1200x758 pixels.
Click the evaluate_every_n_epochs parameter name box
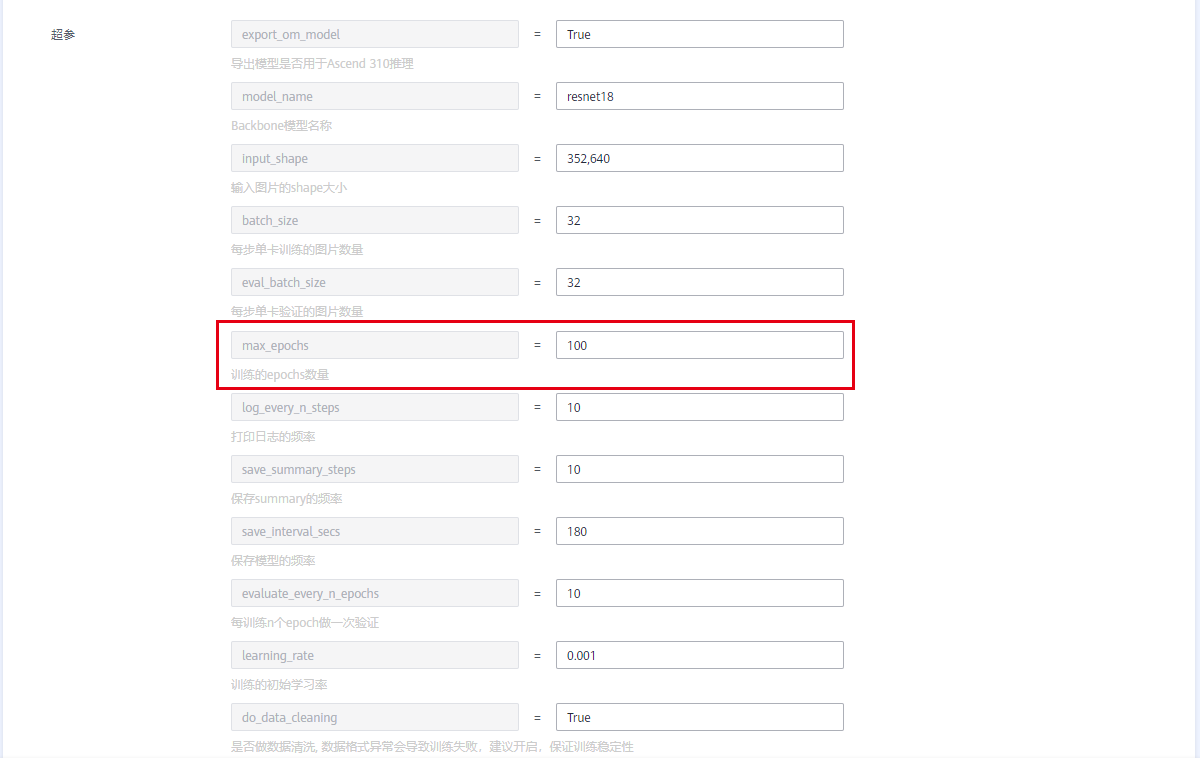coord(374,593)
